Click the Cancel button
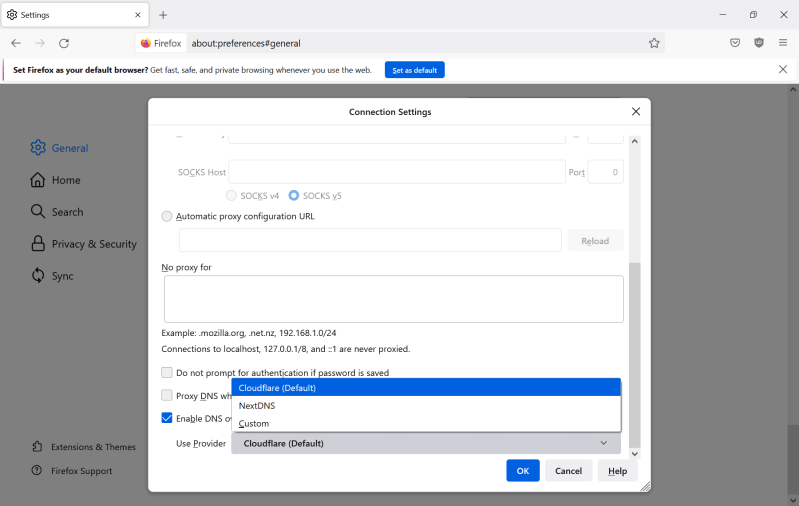Image resolution: width=799 pixels, height=506 pixels. [568, 471]
